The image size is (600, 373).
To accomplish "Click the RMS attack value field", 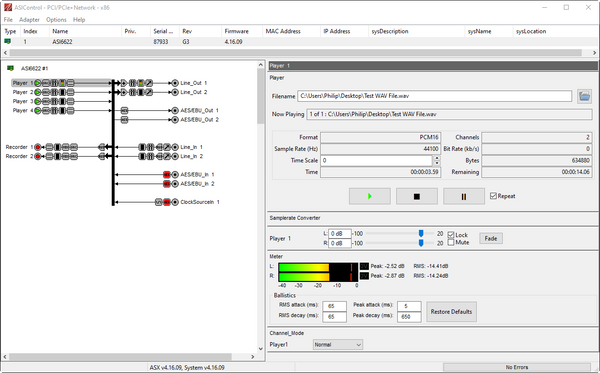I will tap(334, 306).
